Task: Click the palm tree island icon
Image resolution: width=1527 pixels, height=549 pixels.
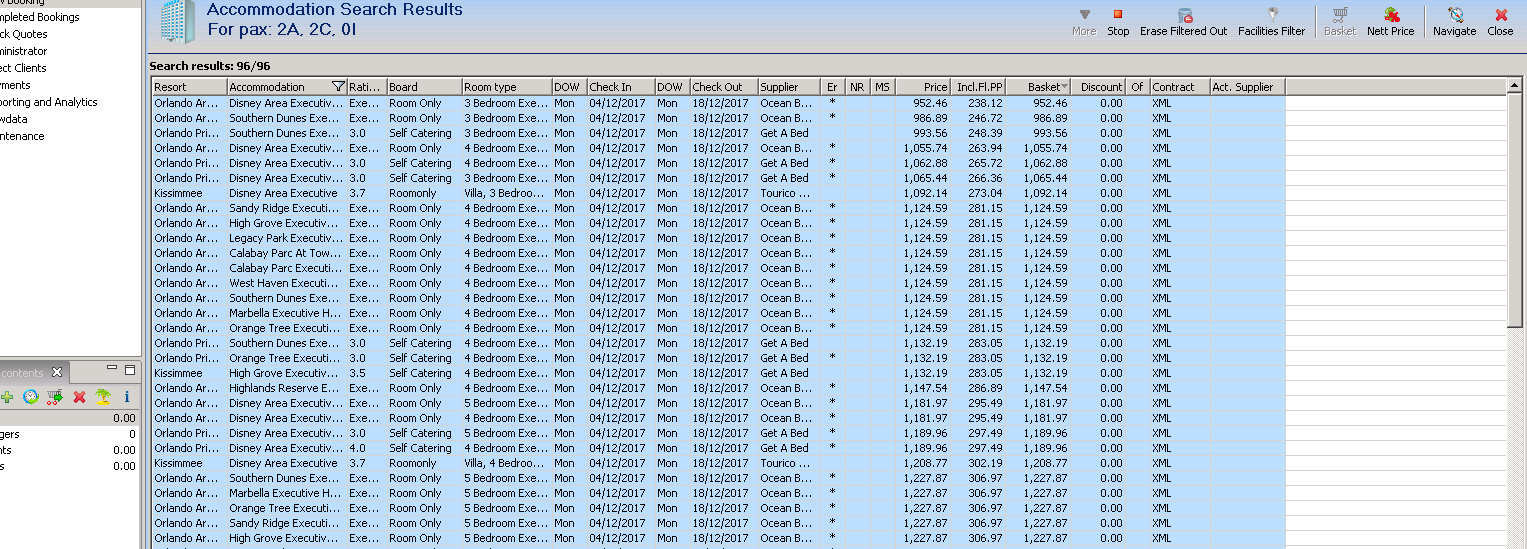Action: pyautogui.click(x=103, y=397)
